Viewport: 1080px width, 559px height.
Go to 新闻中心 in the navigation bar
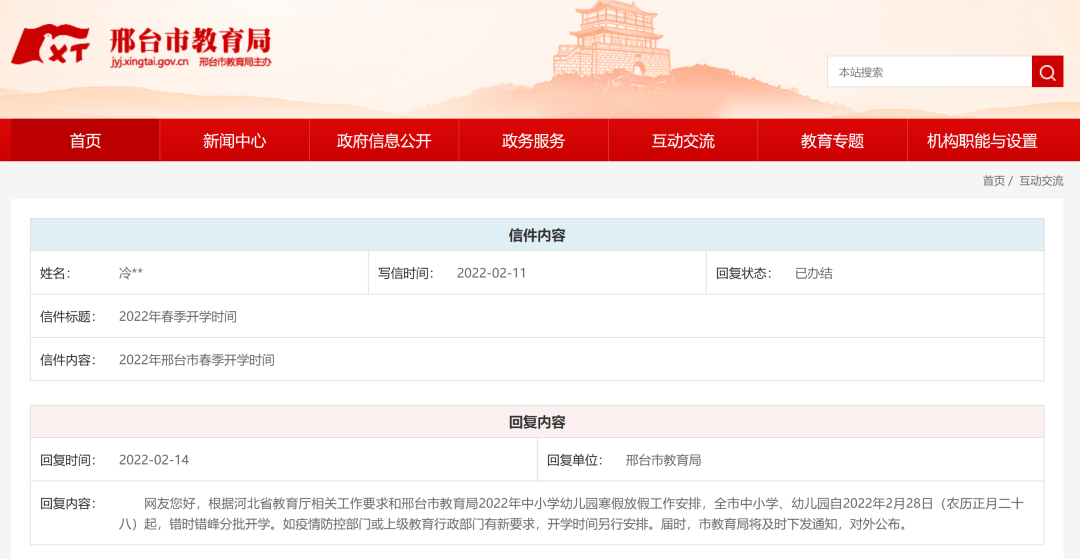point(234,141)
